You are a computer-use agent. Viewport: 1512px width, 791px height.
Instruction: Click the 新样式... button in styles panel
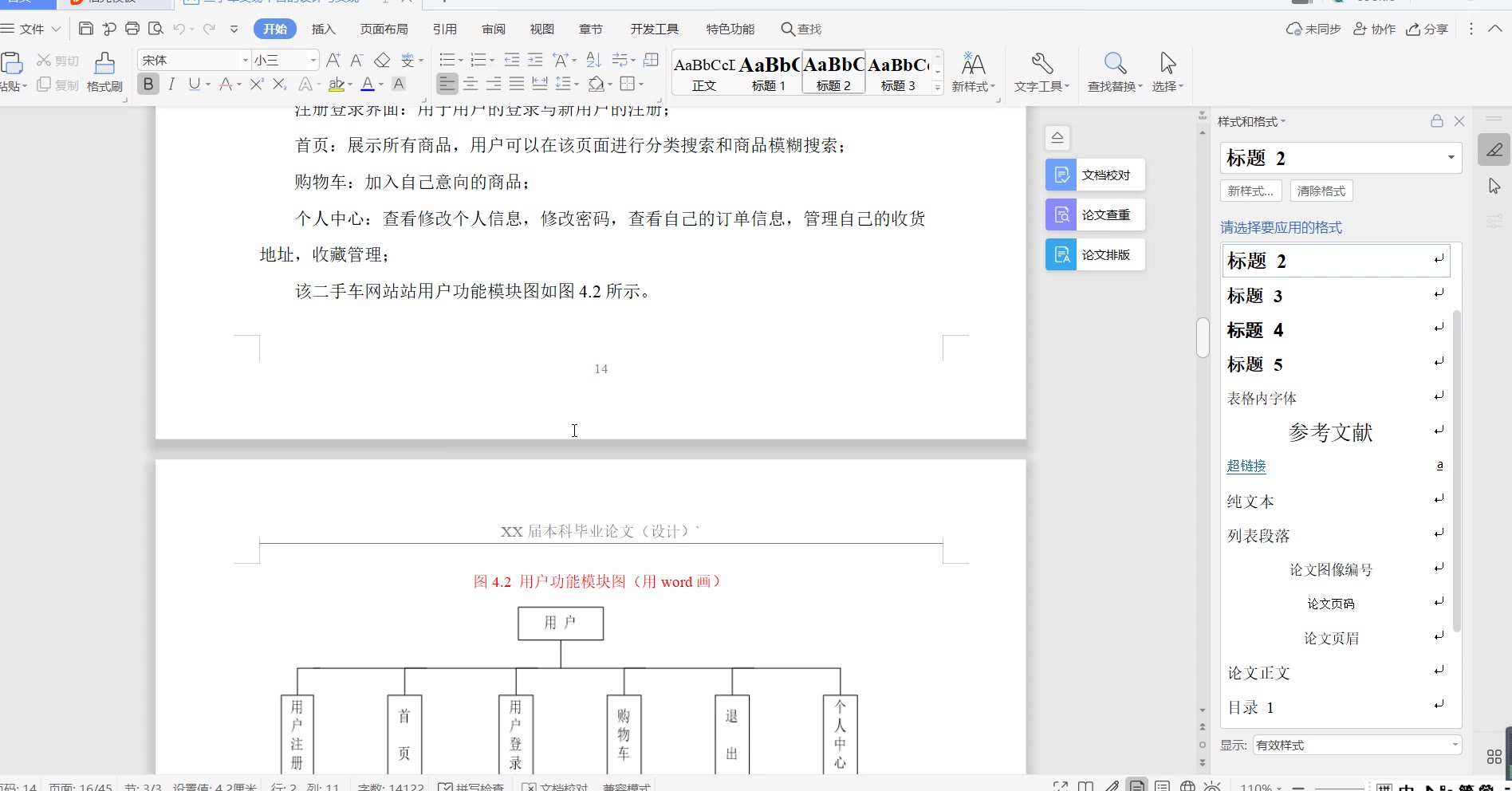(x=1250, y=191)
